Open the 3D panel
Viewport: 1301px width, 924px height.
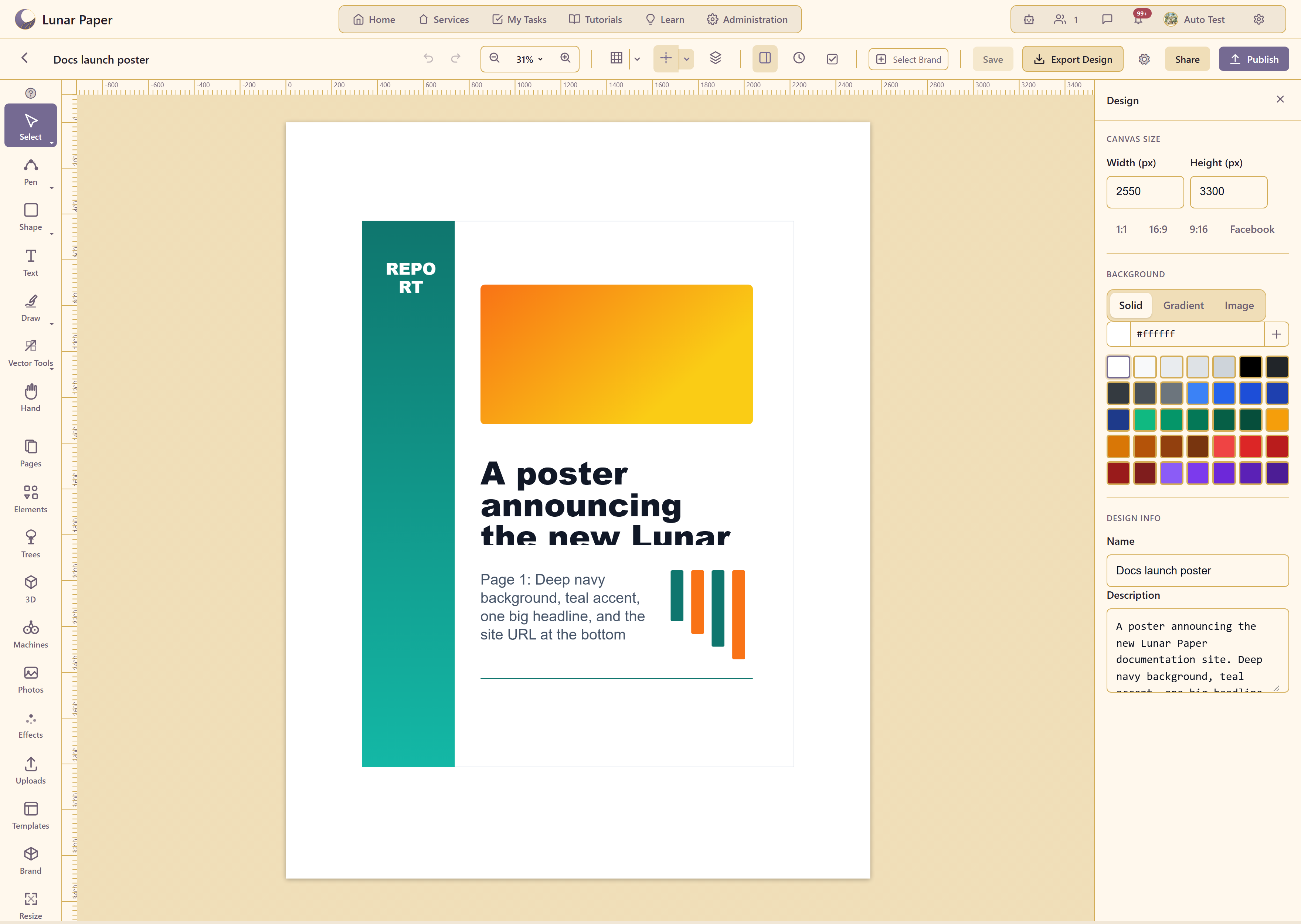coord(31,589)
